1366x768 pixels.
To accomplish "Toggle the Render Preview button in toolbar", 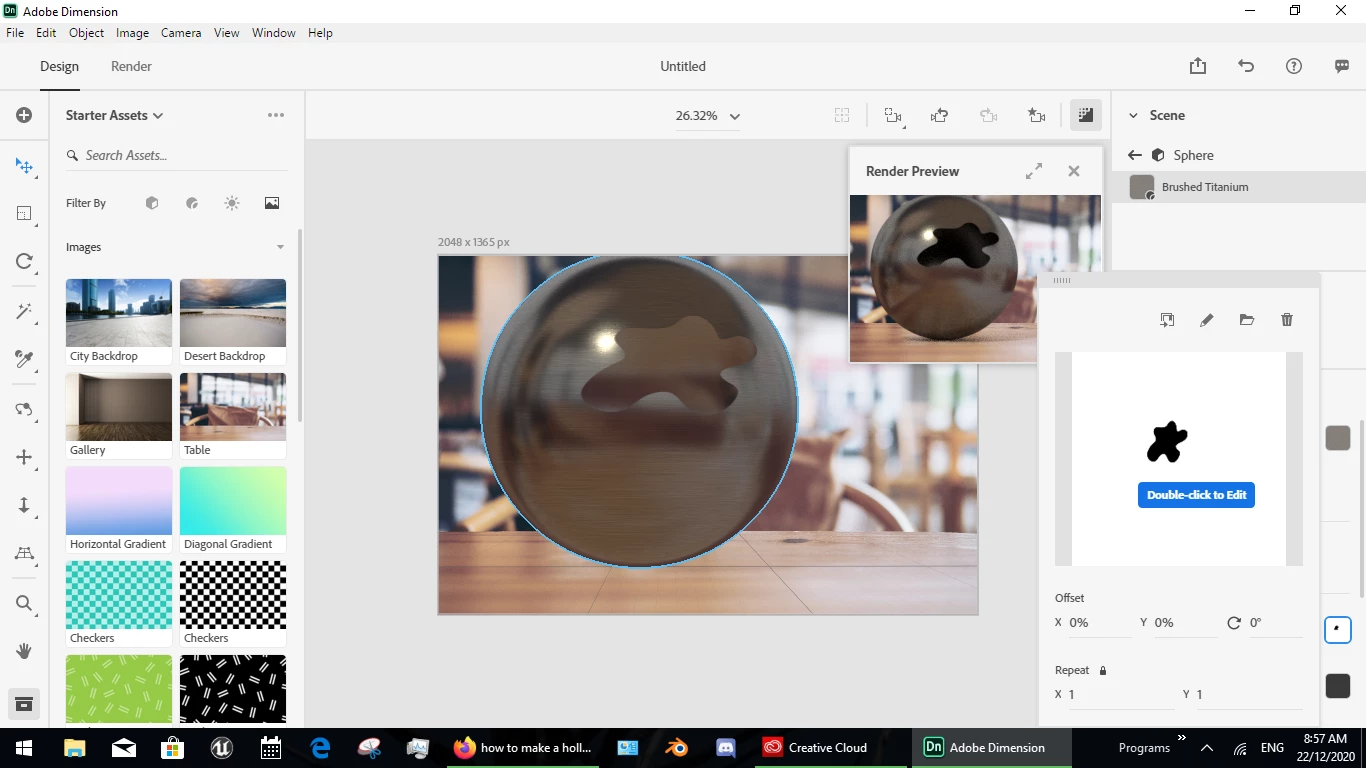I will coord(1085,115).
